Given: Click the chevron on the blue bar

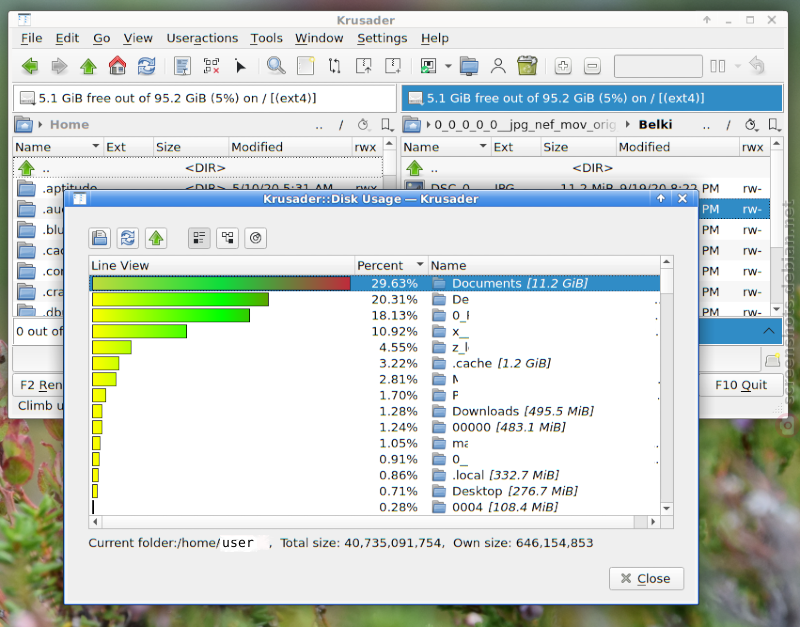Looking at the screenshot, I should pos(768,331).
